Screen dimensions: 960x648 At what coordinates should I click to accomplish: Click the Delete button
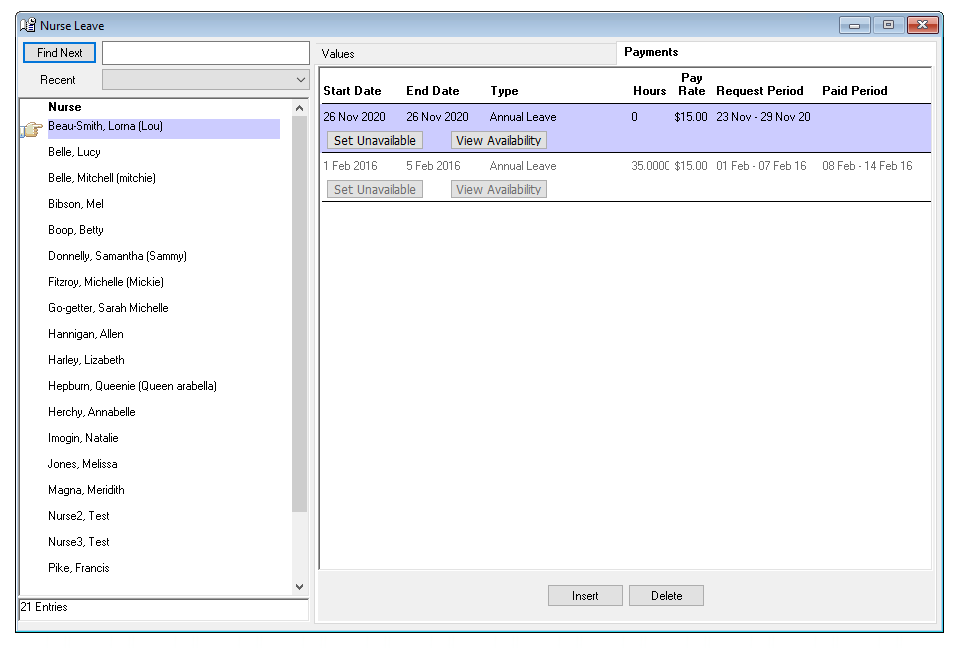[666, 595]
